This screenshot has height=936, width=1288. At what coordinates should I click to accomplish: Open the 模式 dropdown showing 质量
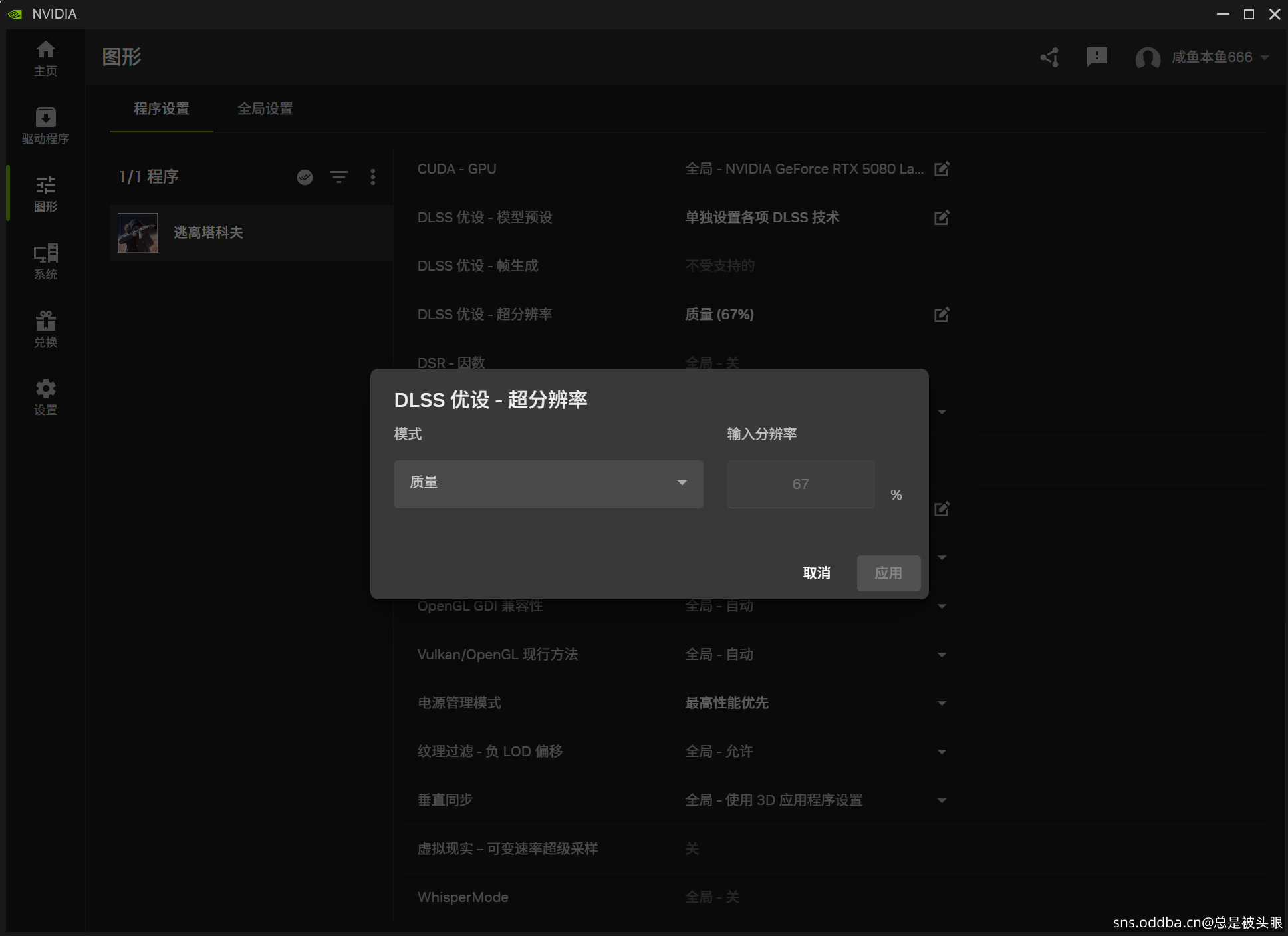click(x=549, y=484)
